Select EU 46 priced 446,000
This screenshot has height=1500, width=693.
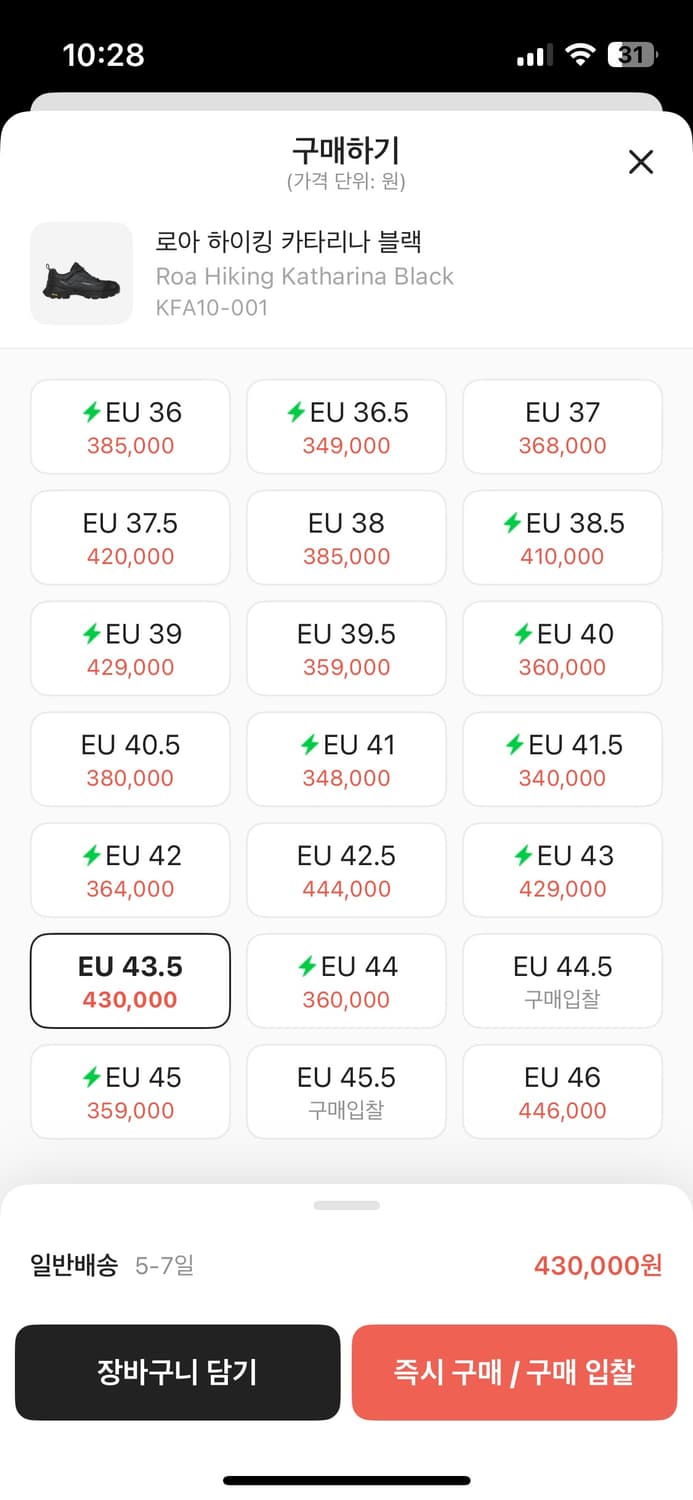pos(562,1092)
